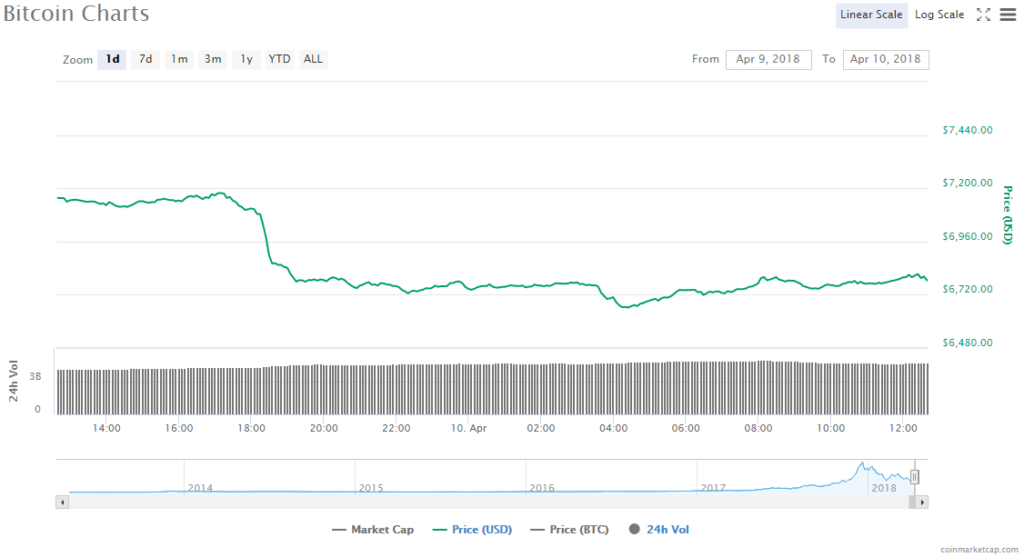Select the 1d zoom range
This screenshot has width=1024, height=557.
tap(113, 59)
